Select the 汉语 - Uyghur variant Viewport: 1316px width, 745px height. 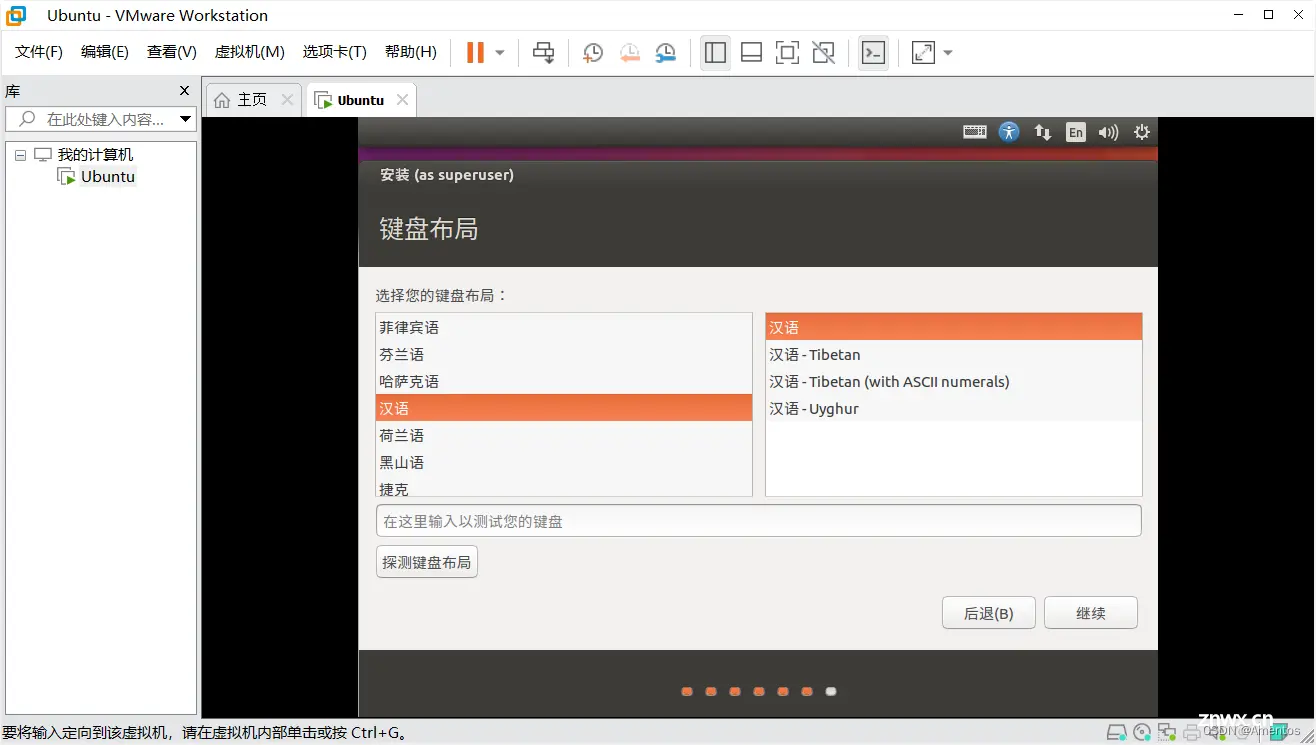(x=954, y=408)
